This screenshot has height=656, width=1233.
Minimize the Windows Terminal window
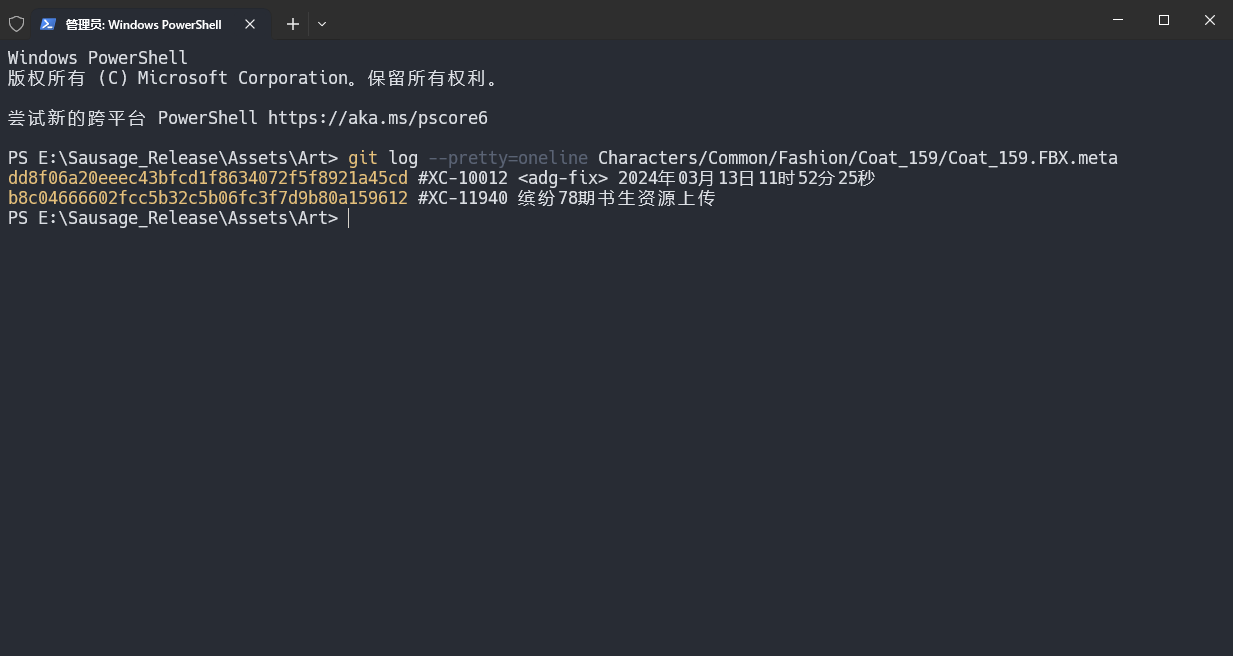(1117, 20)
